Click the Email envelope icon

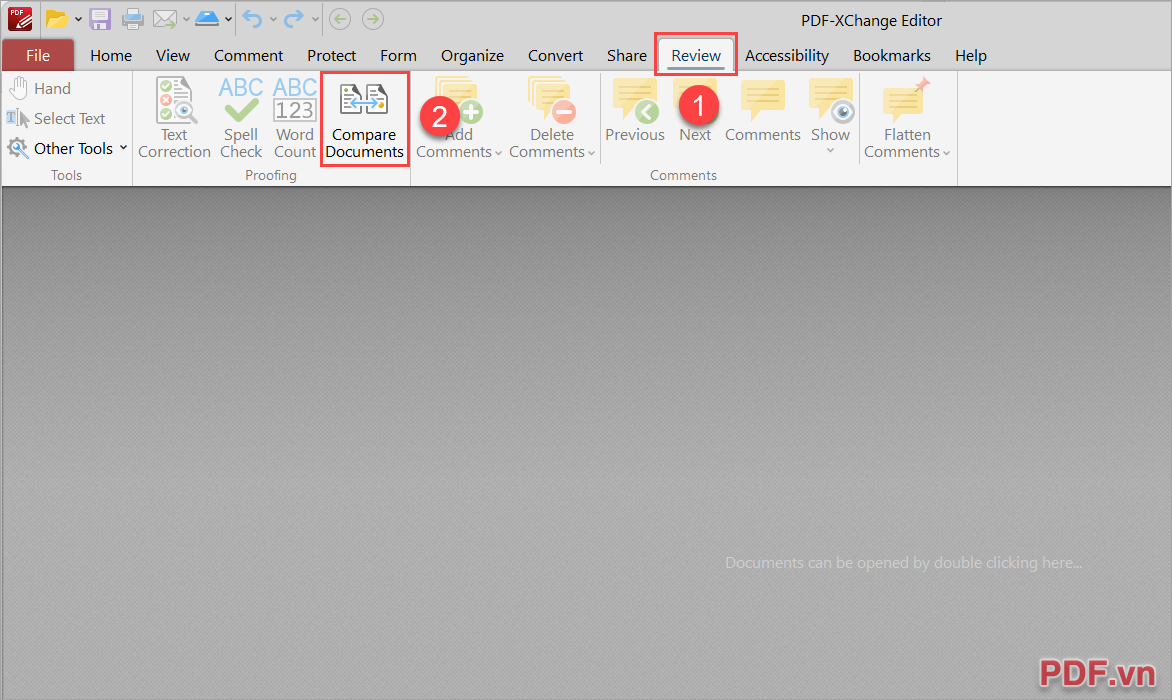click(x=164, y=19)
